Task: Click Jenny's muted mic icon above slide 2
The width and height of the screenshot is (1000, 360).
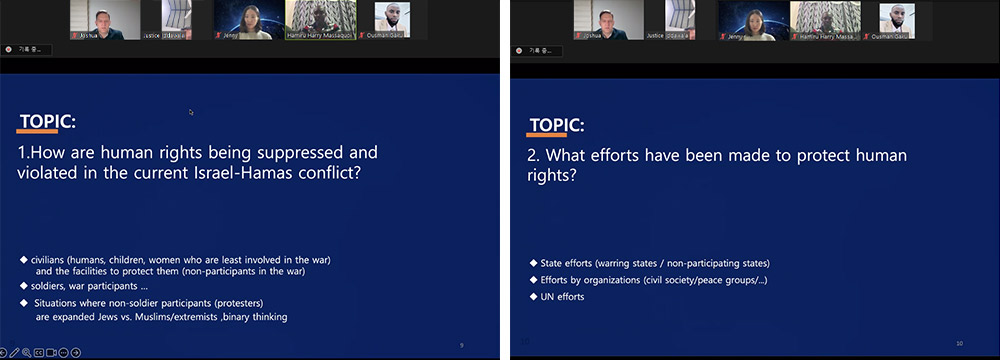Action: tap(723, 36)
